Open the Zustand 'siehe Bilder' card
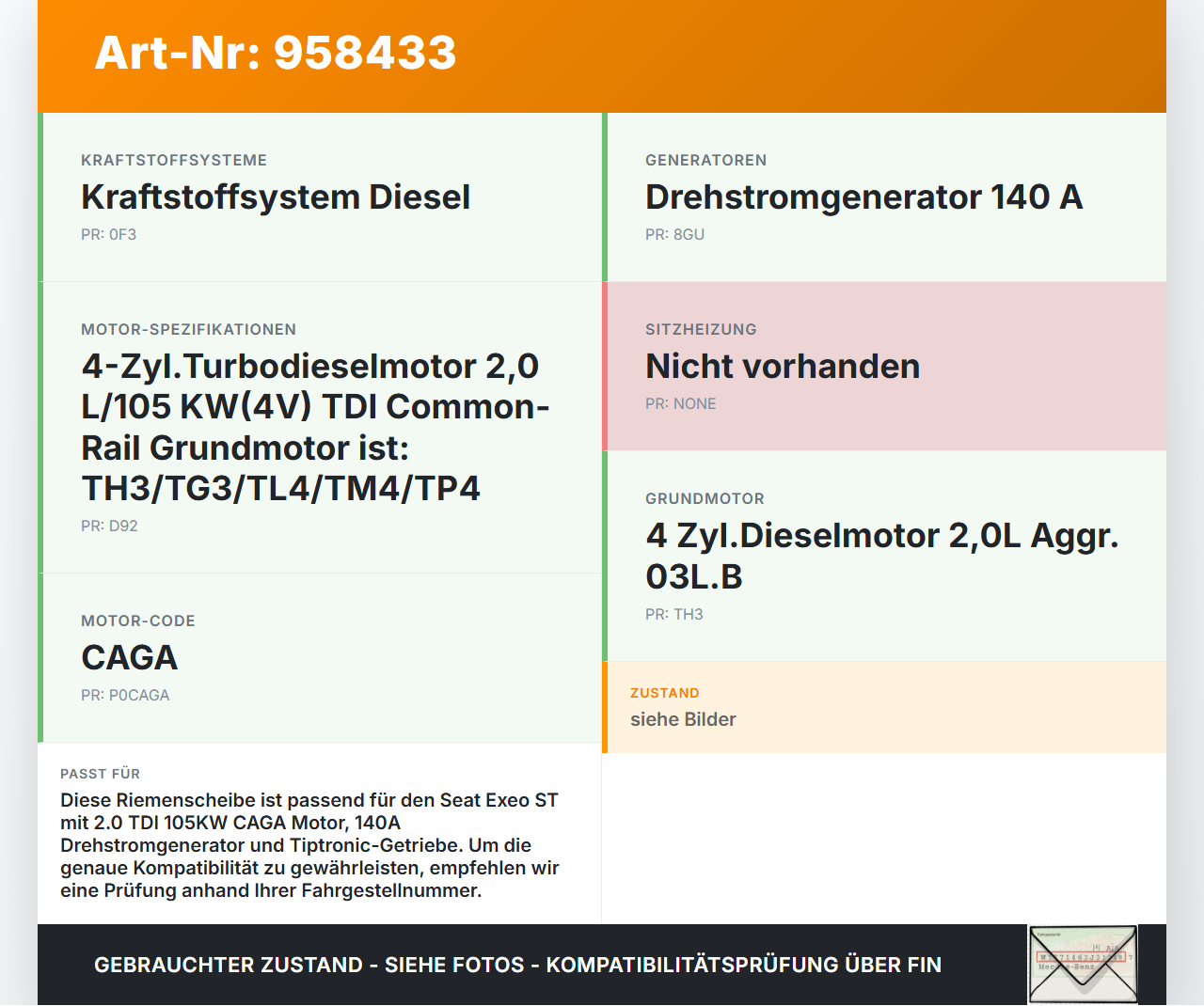This screenshot has width=1204, height=1006. [884, 707]
